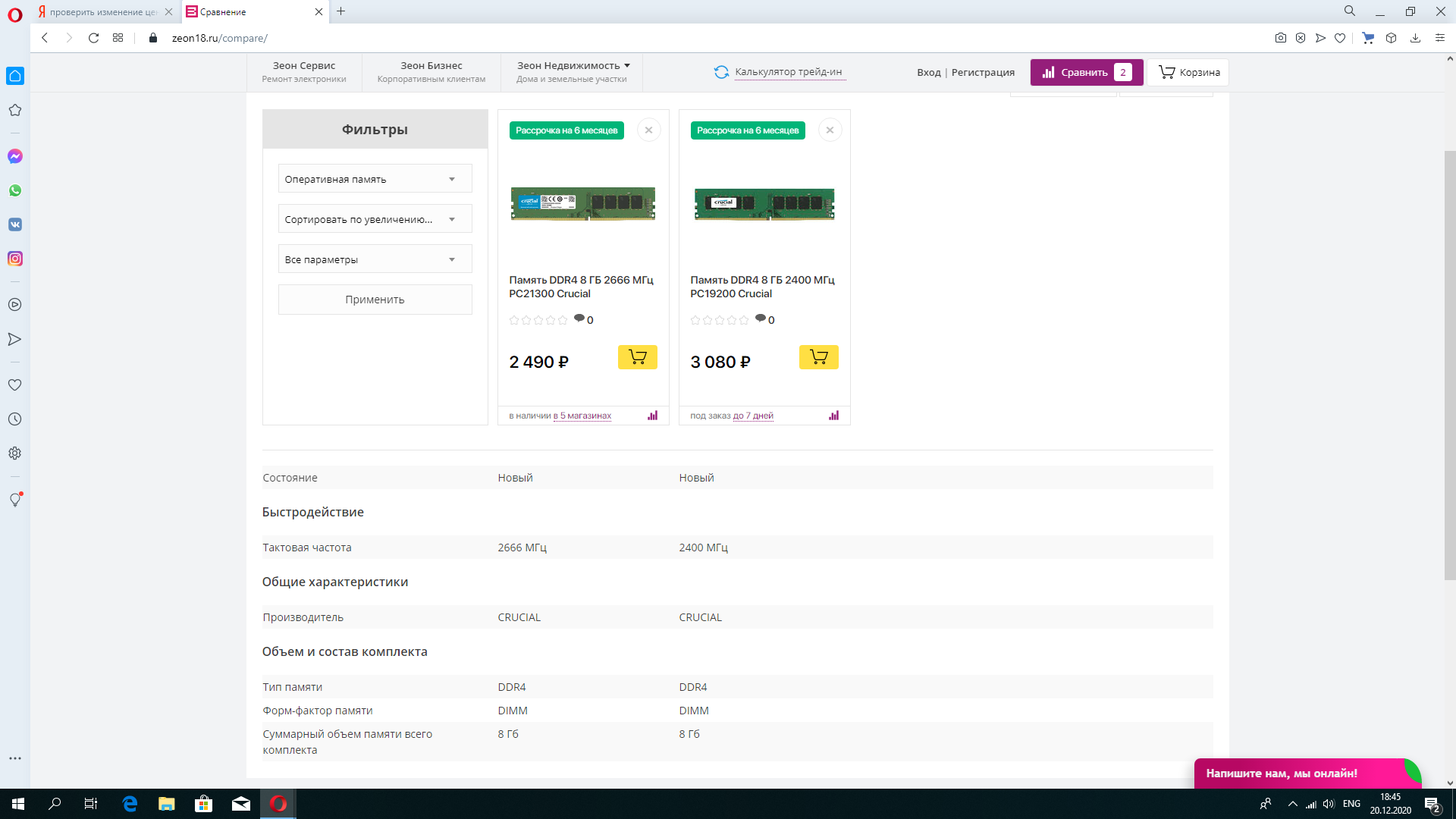Click the 2400 МГц memory image
The width and height of the screenshot is (1456, 819).
pos(764,203)
